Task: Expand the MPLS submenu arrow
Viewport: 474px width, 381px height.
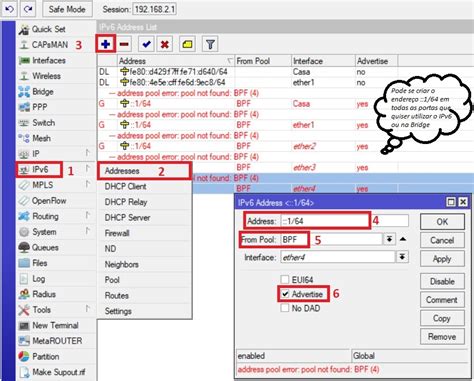Action: click(x=88, y=184)
